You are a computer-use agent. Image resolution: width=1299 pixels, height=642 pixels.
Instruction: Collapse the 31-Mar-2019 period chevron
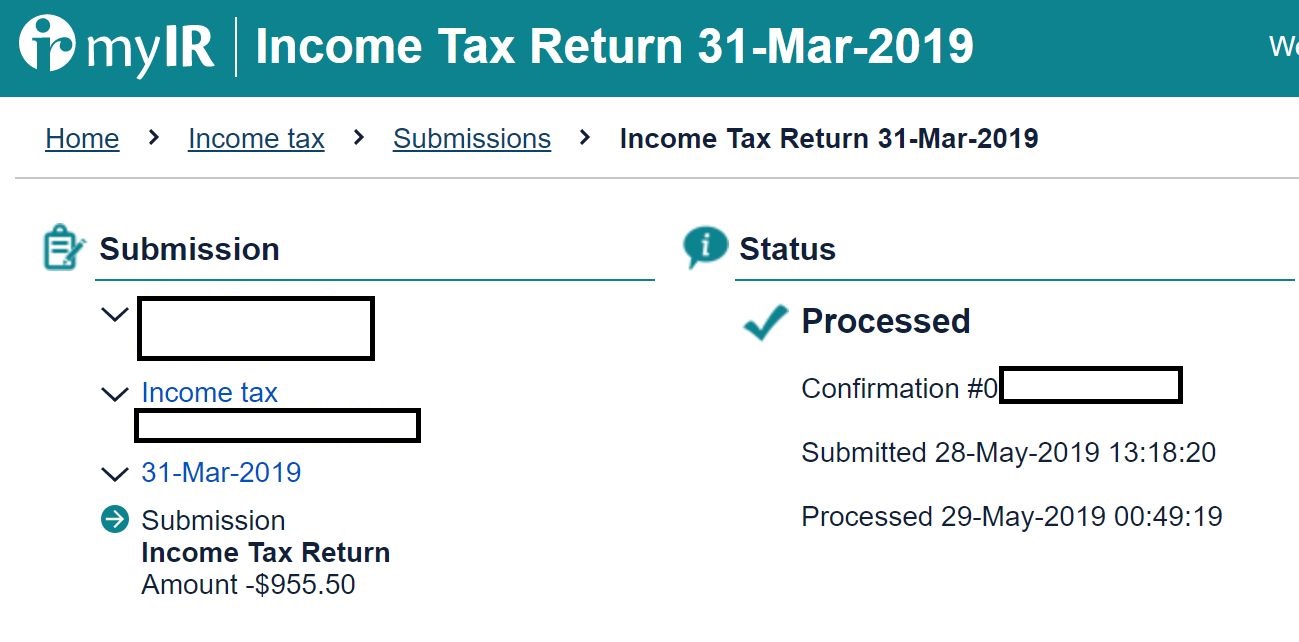click(115, 473)
